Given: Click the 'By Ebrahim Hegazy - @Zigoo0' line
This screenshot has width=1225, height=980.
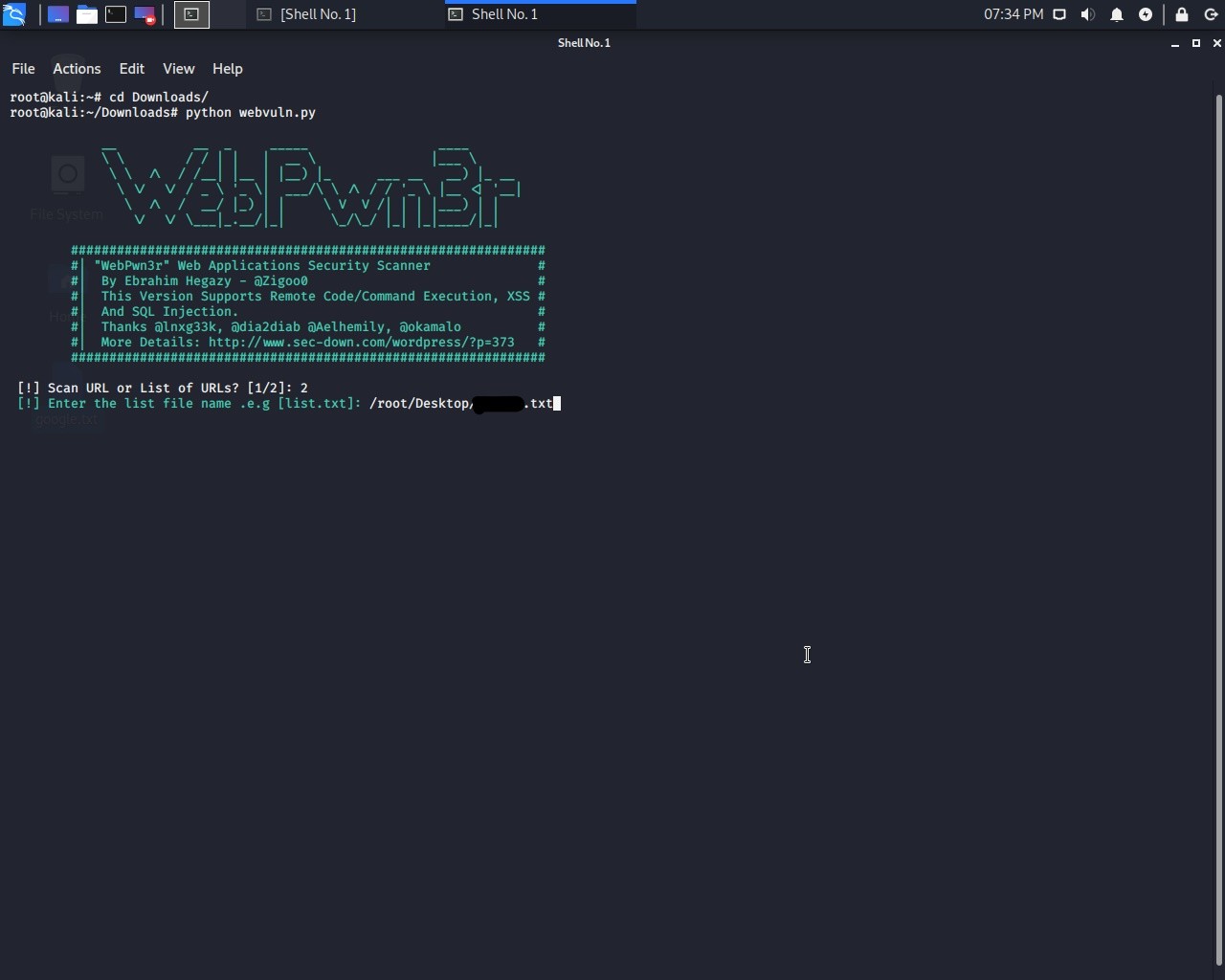Looking at the screenshot, I should point(205,280).
